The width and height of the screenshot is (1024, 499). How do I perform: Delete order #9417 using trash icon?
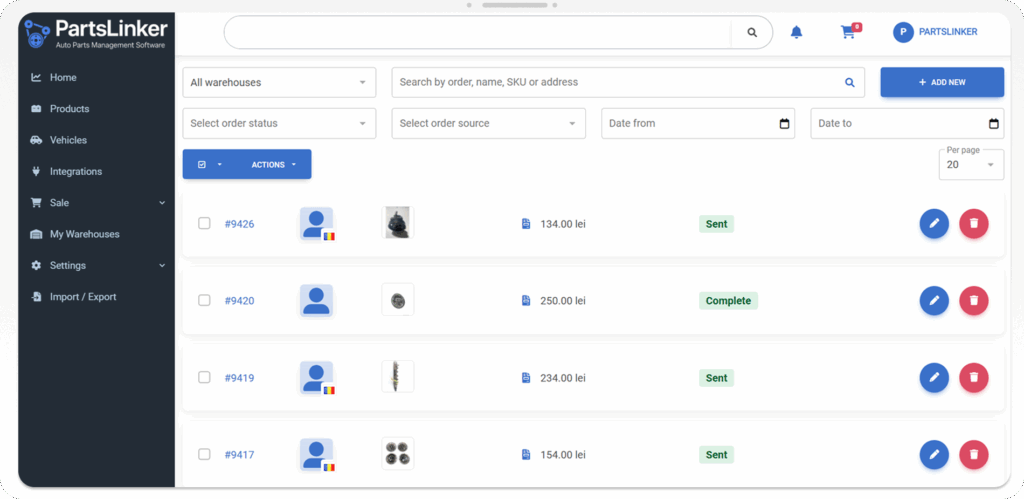[973, 455]
